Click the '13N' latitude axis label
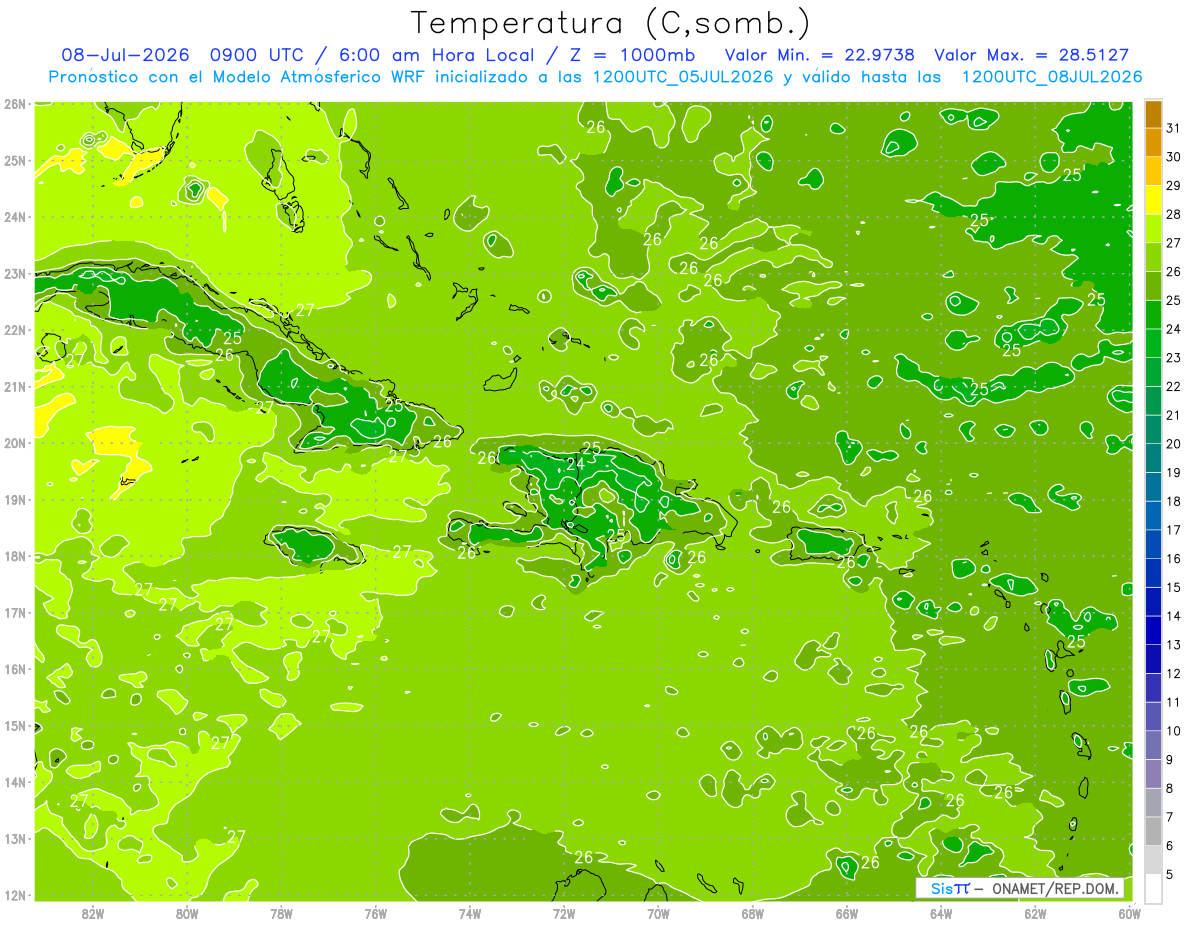The image size is (1200, 927). coord(16,839)
